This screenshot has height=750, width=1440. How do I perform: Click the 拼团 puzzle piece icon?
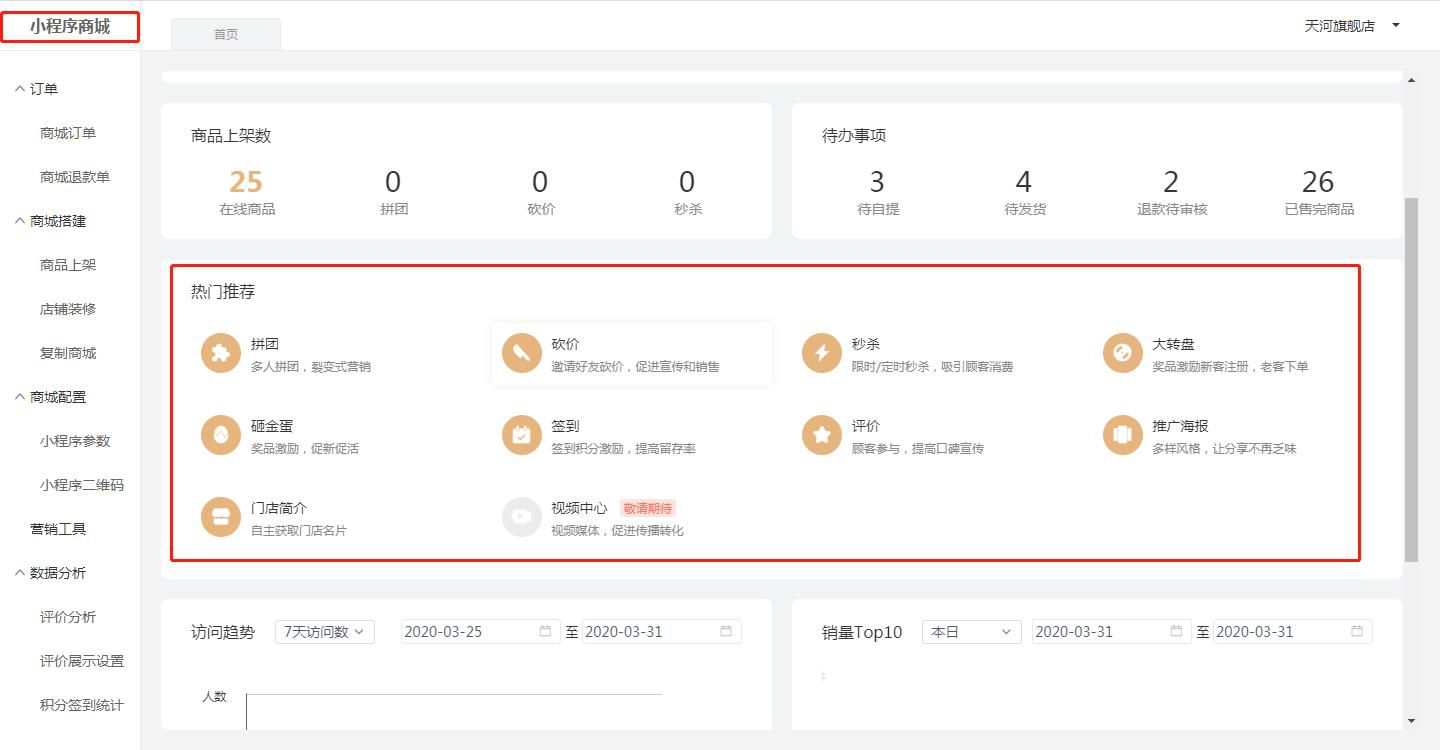coord(221,353)
